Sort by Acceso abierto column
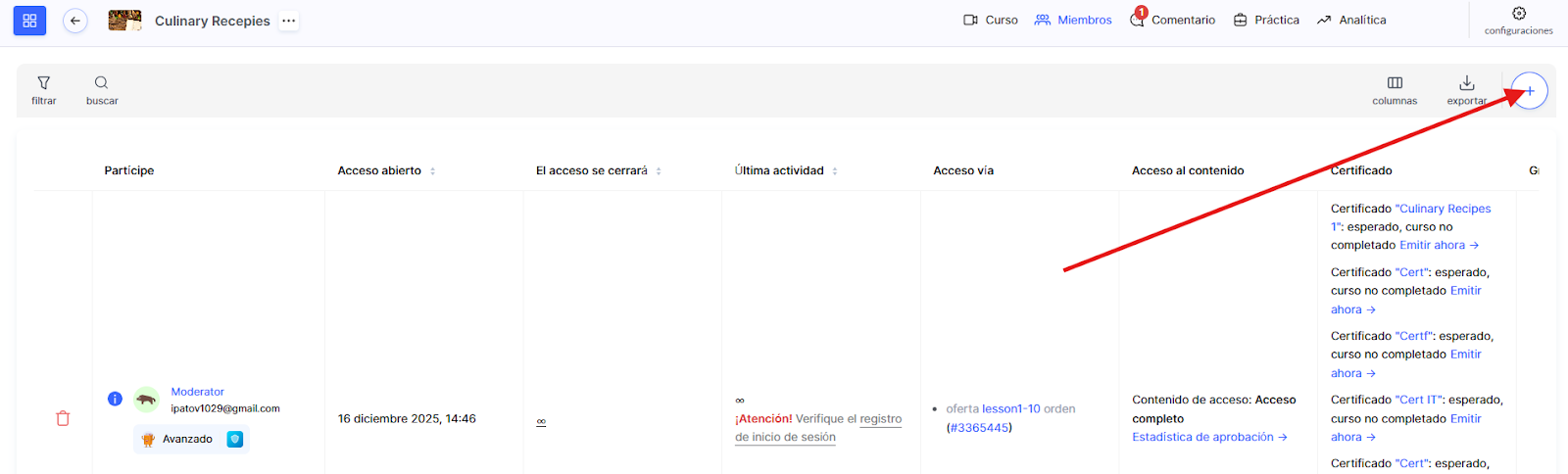1568x474 pixels. pos(432,170)
